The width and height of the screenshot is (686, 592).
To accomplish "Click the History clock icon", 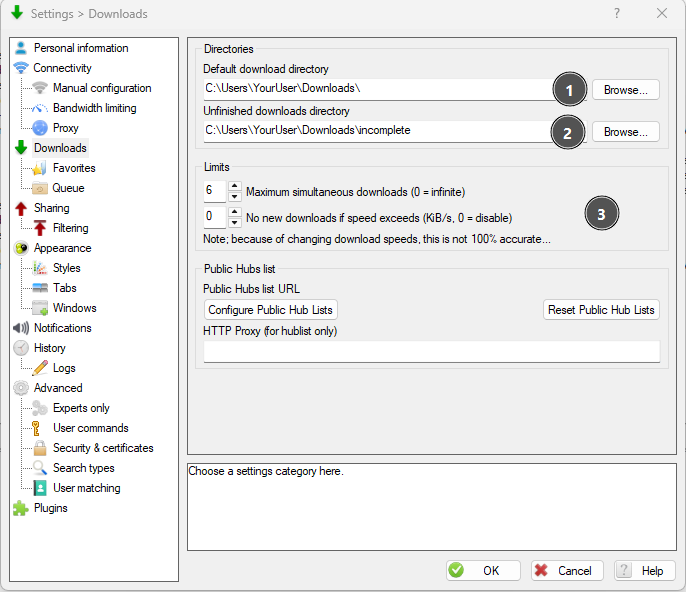I will point(21,348).
